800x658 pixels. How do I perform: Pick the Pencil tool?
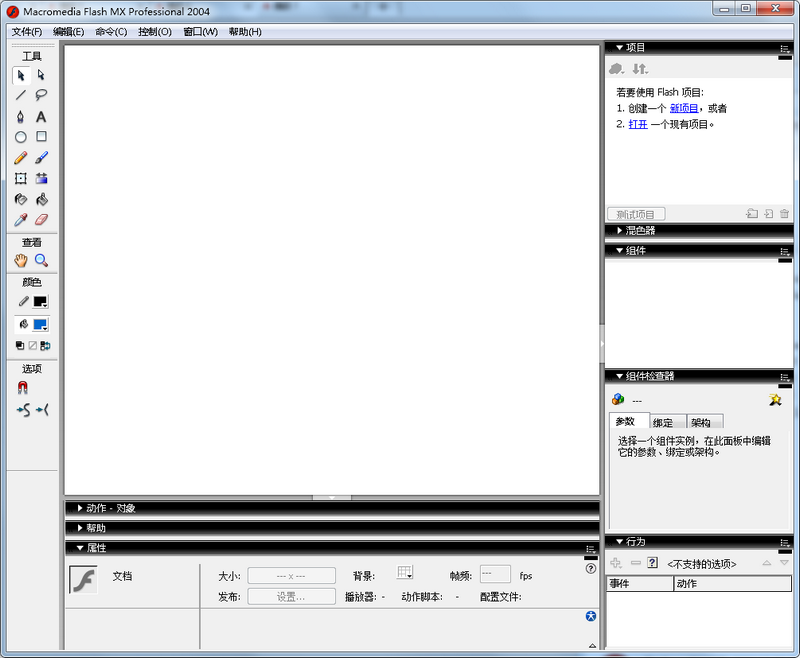tap(20, 158)
